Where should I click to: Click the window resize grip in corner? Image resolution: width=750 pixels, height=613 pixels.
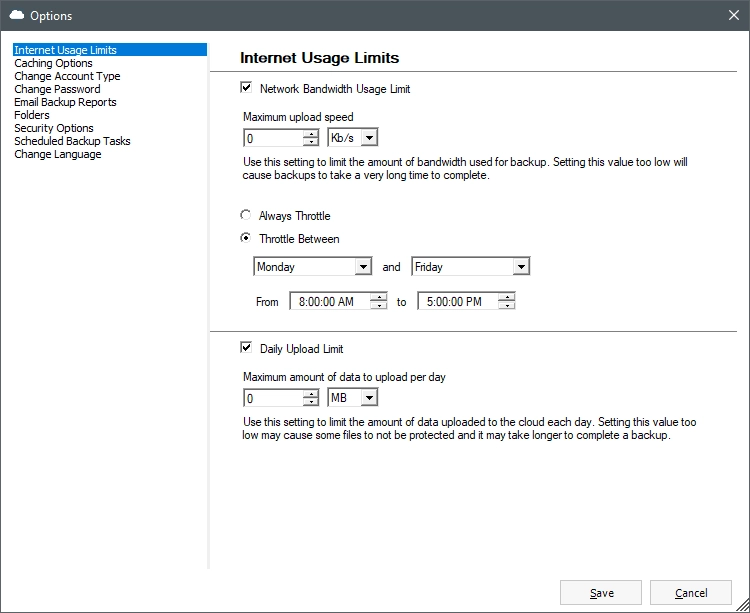pyautogui.click(x=743, y=606)
